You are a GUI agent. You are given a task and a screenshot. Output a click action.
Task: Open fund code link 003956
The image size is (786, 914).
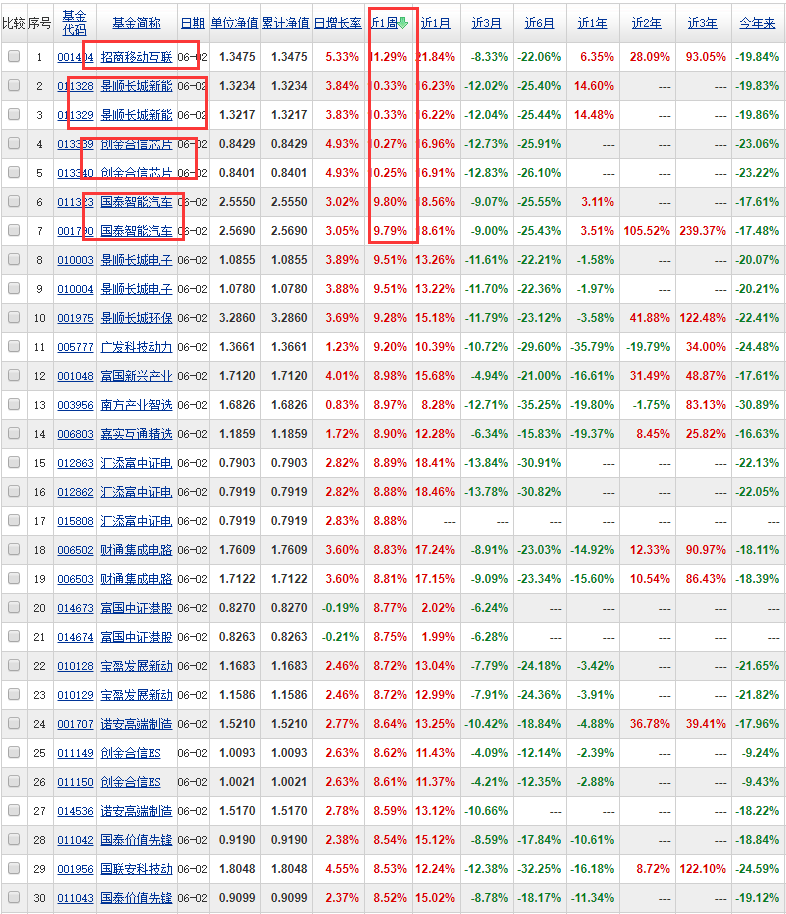pos(75,405)
